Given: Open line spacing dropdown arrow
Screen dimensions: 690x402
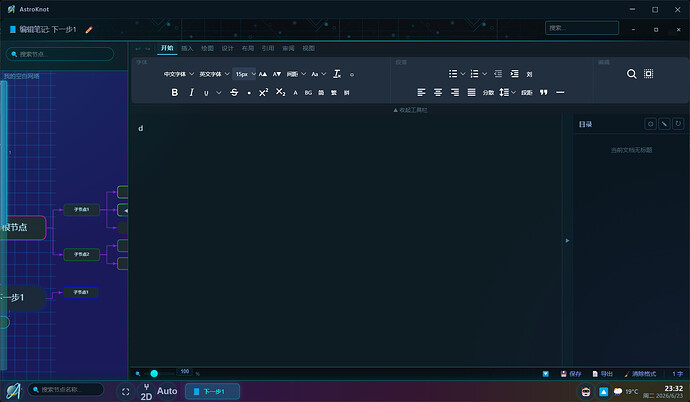Looking at the screenshot, I should tap(513, 92).
